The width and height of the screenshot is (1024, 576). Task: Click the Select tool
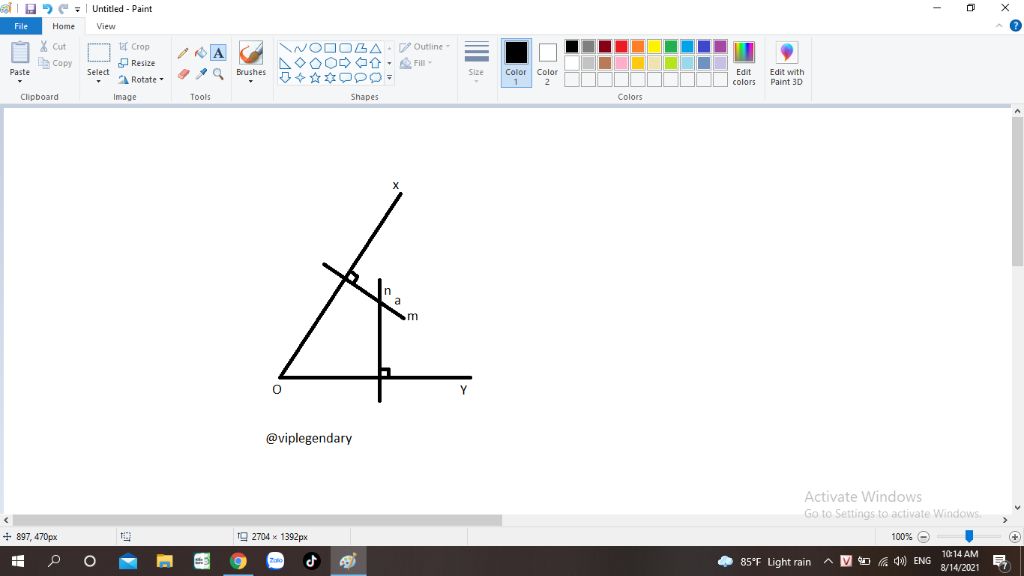[x=99, y=54]
